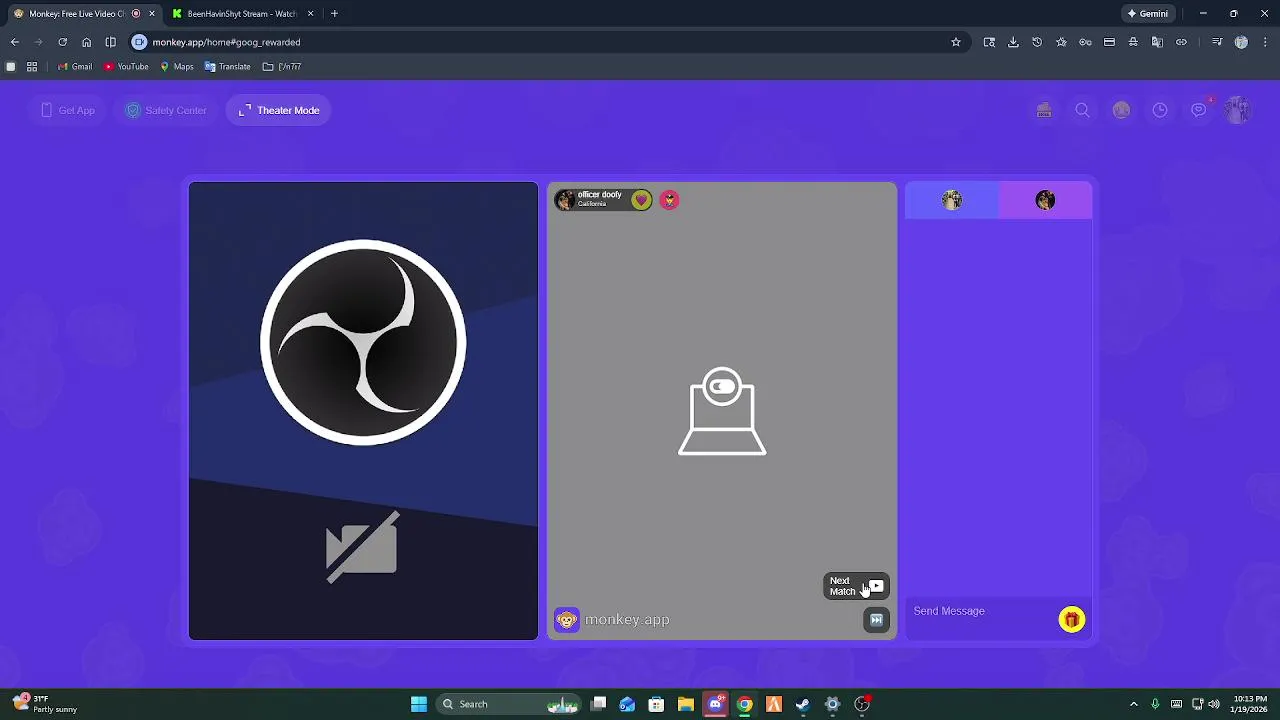This screenshot has width=1280, height=720.
Task: Open the Gmail bookmark
Action: pos(75,67)
